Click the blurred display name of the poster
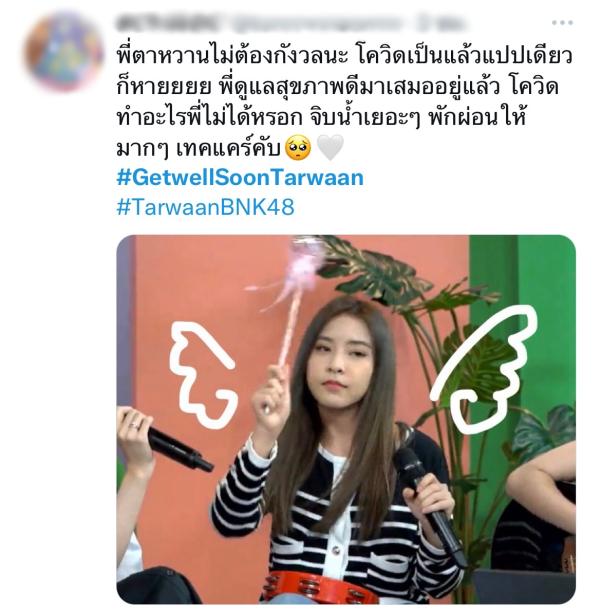The image size is (600, 609). pos(168,23)
